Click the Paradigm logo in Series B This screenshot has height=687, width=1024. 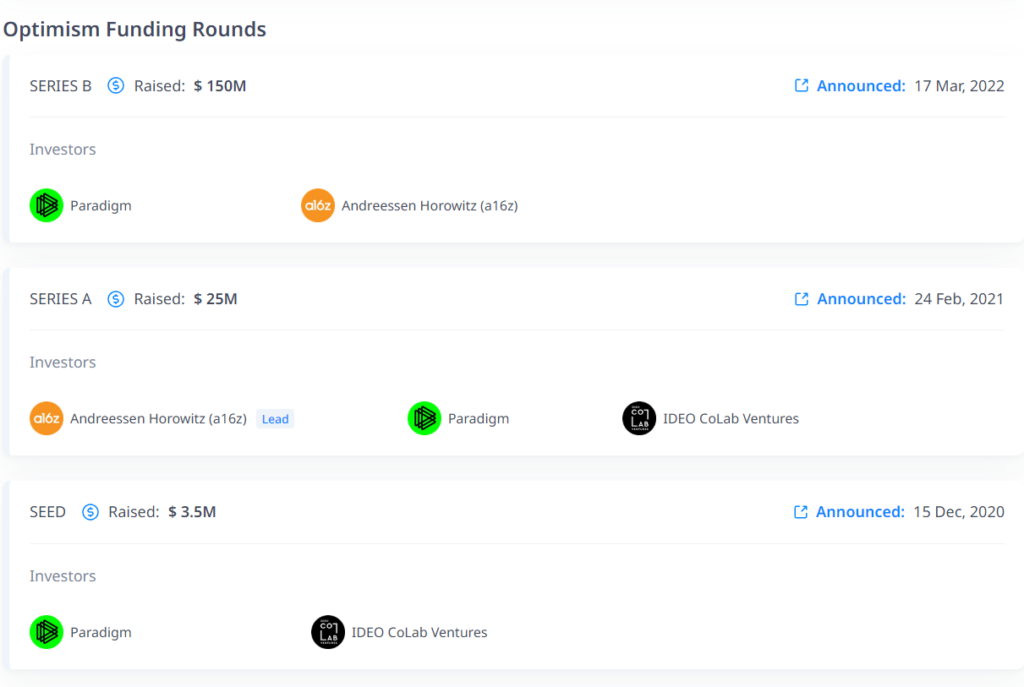click(46, 205)
